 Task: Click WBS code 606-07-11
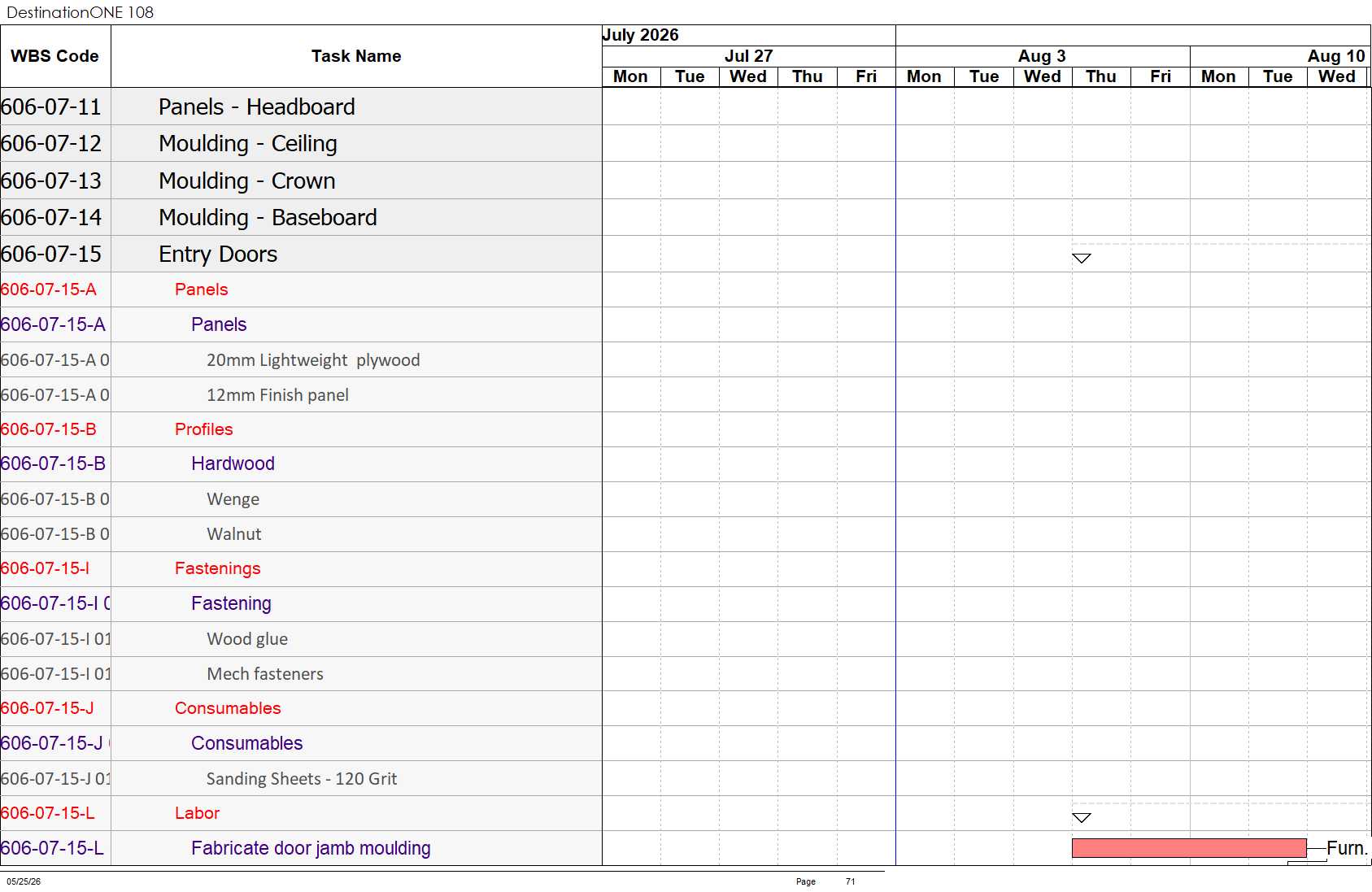51,107
